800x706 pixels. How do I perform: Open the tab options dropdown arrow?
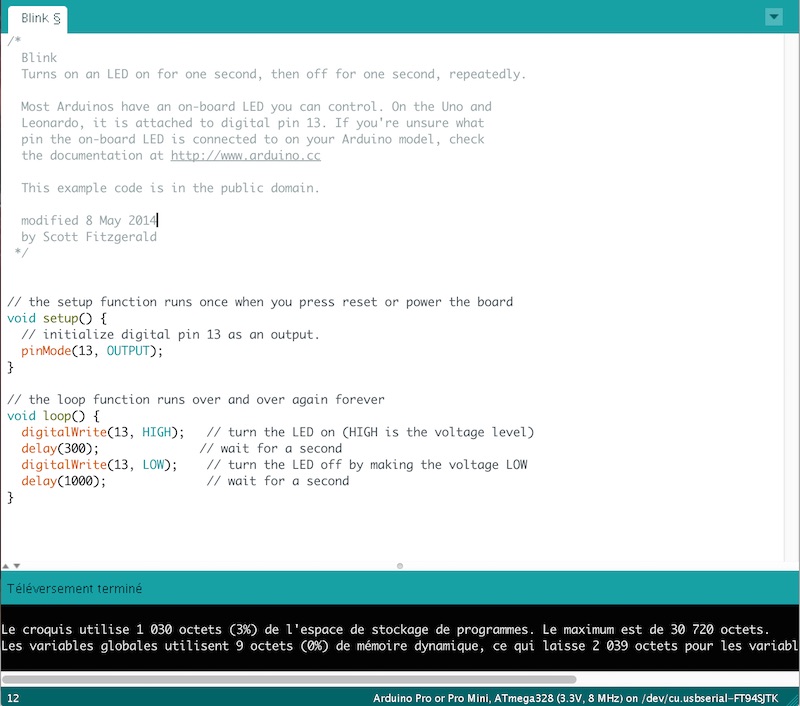[774, 17]
